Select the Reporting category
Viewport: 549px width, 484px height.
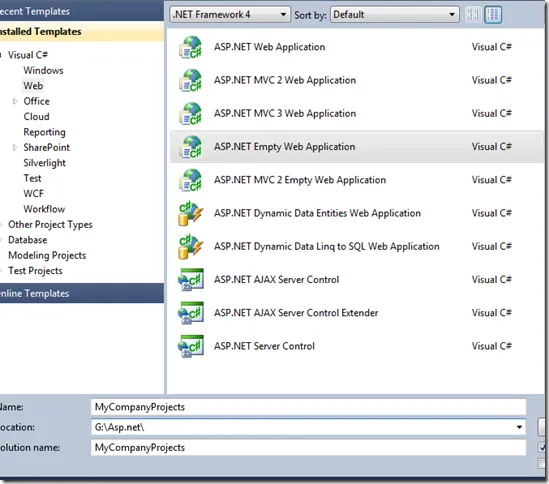click(x=44, y=132)
